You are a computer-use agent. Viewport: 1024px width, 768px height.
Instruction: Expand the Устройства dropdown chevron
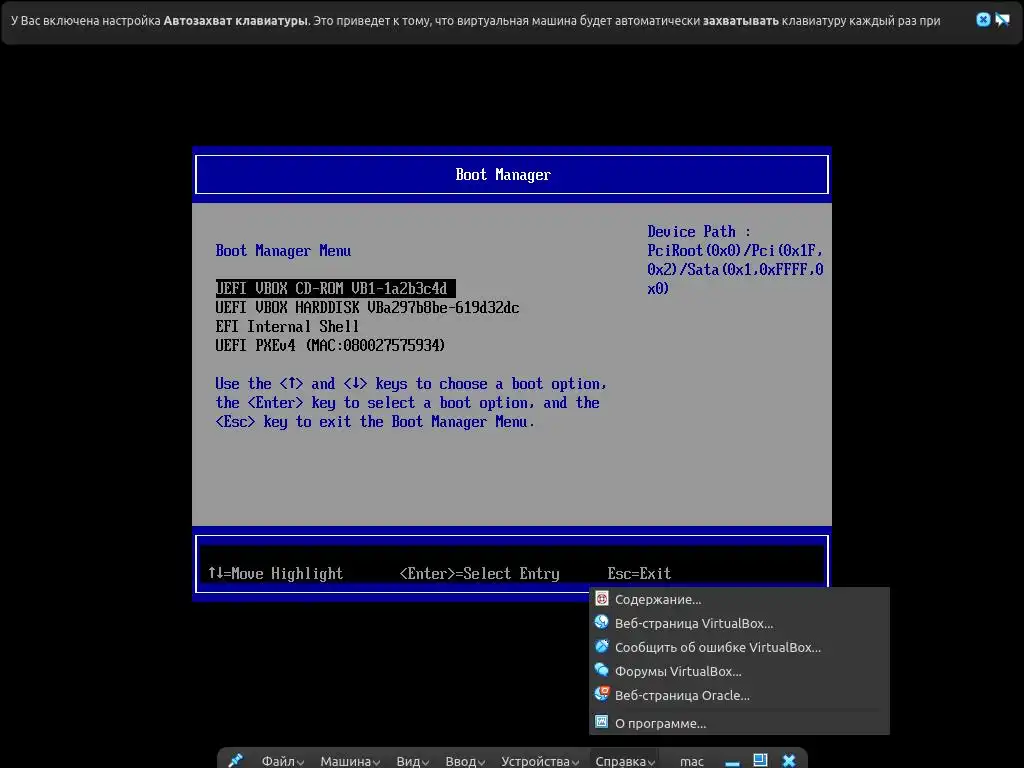pyautogui.click(x=575, y=763)
